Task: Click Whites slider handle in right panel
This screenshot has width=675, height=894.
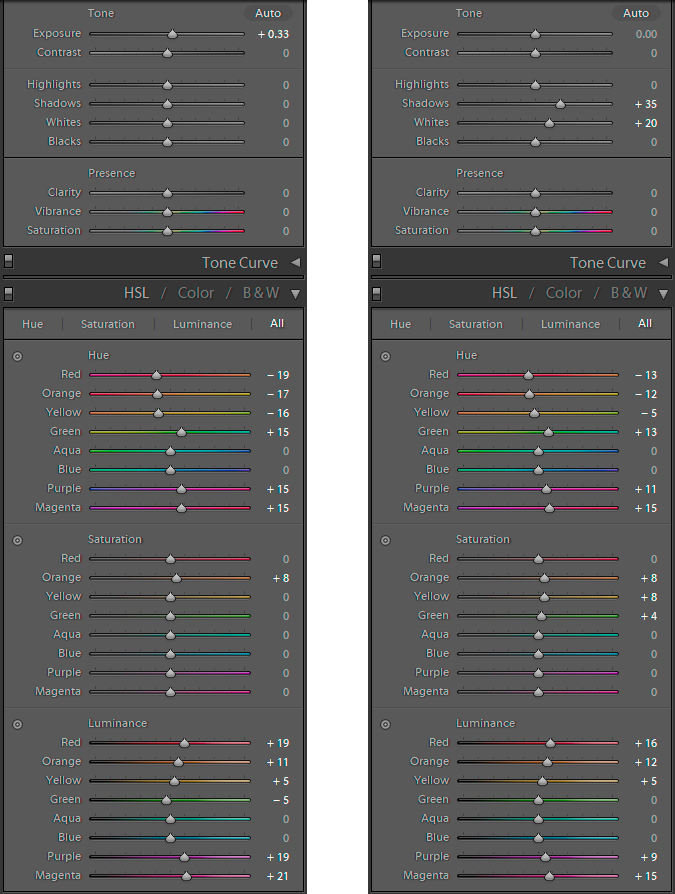Action: point(549,123)
